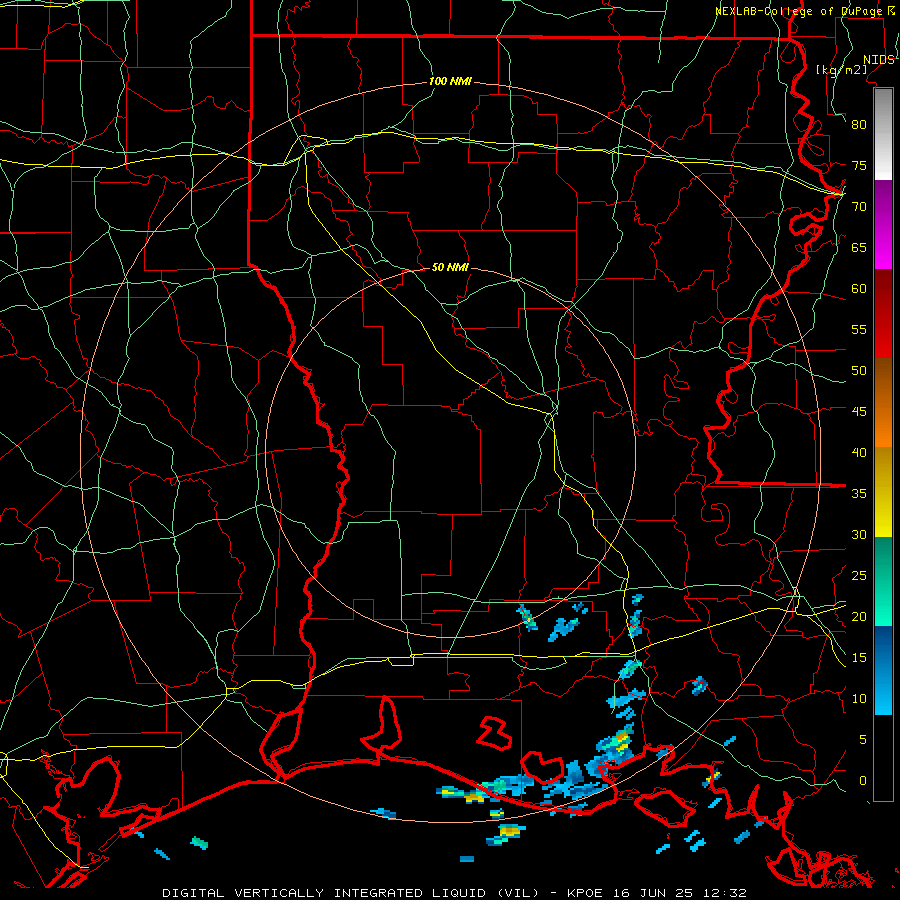The width and height of the screenshot is (900, 900).
Task: Click the 30 value on VIL scale
Action: [859, 534]
